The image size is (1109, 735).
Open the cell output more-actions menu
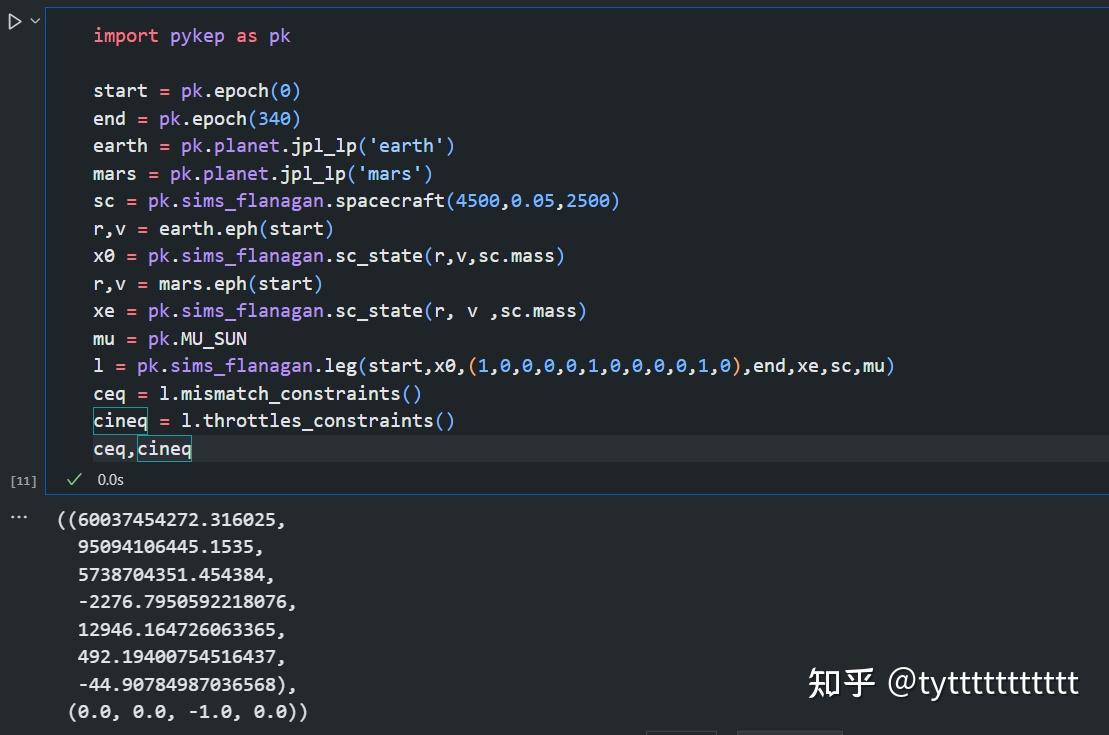click(x=18, y=515)
